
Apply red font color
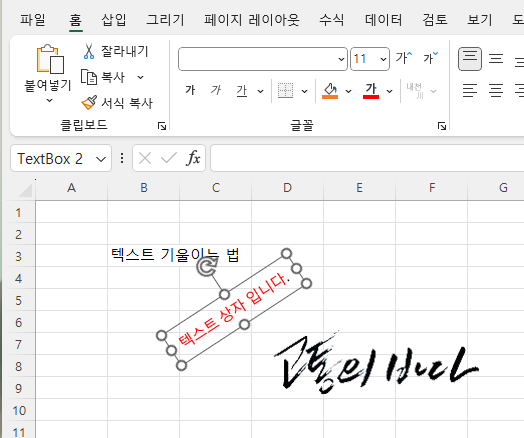pos(371,91)
